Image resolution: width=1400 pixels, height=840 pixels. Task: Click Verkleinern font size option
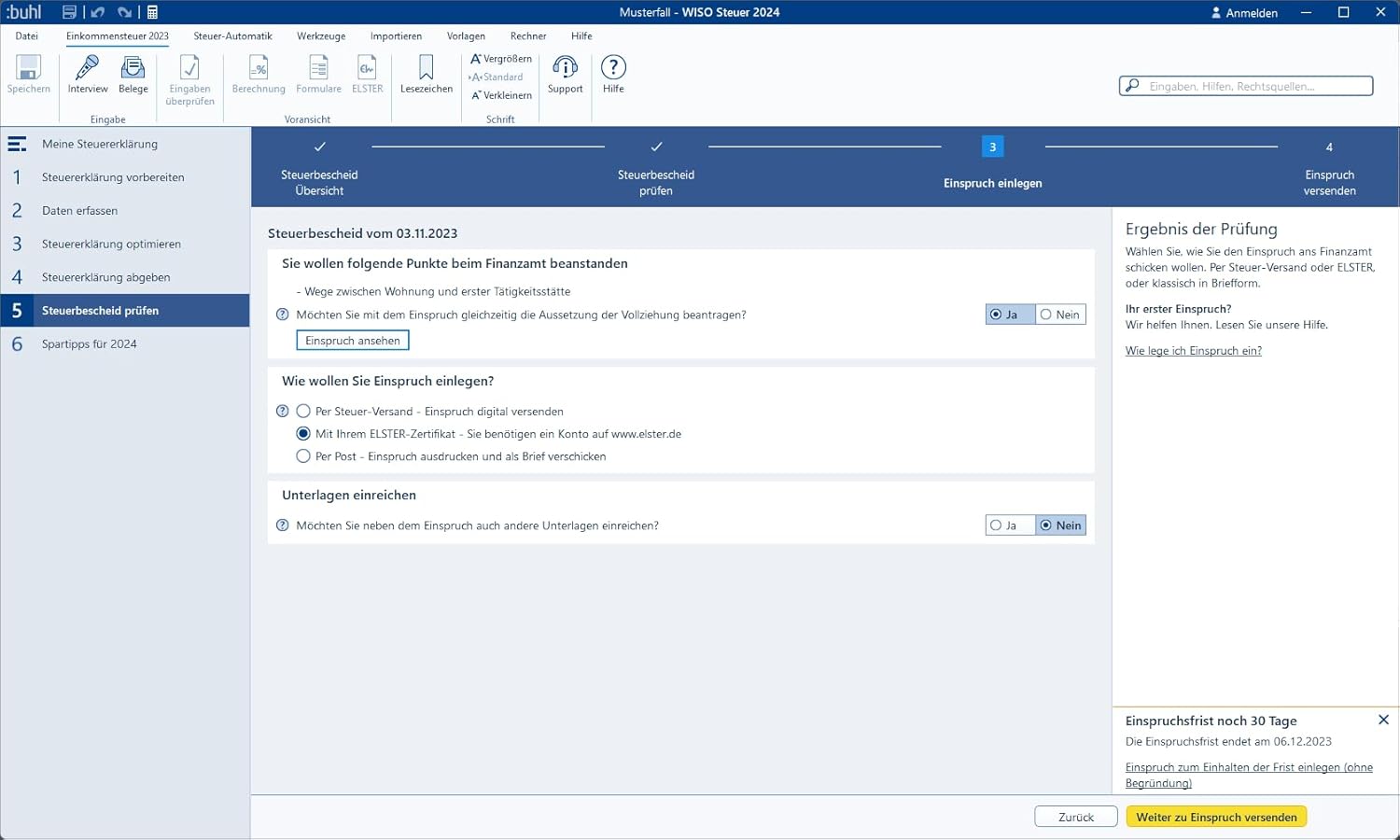(501, 95)
